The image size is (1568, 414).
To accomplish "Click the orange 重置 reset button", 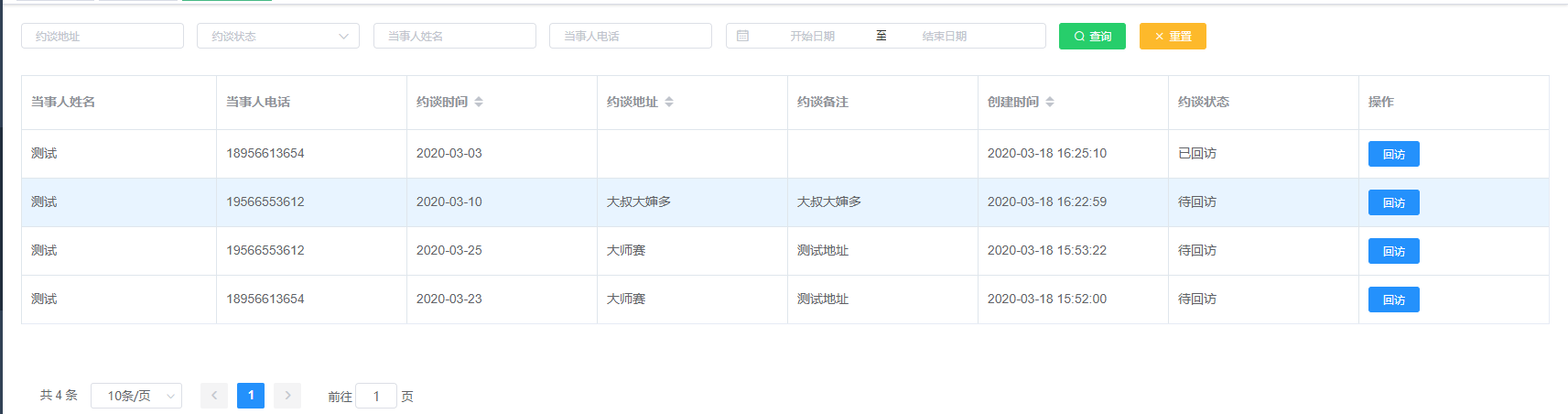I will pyautogui.click(x=1173, y=36).
